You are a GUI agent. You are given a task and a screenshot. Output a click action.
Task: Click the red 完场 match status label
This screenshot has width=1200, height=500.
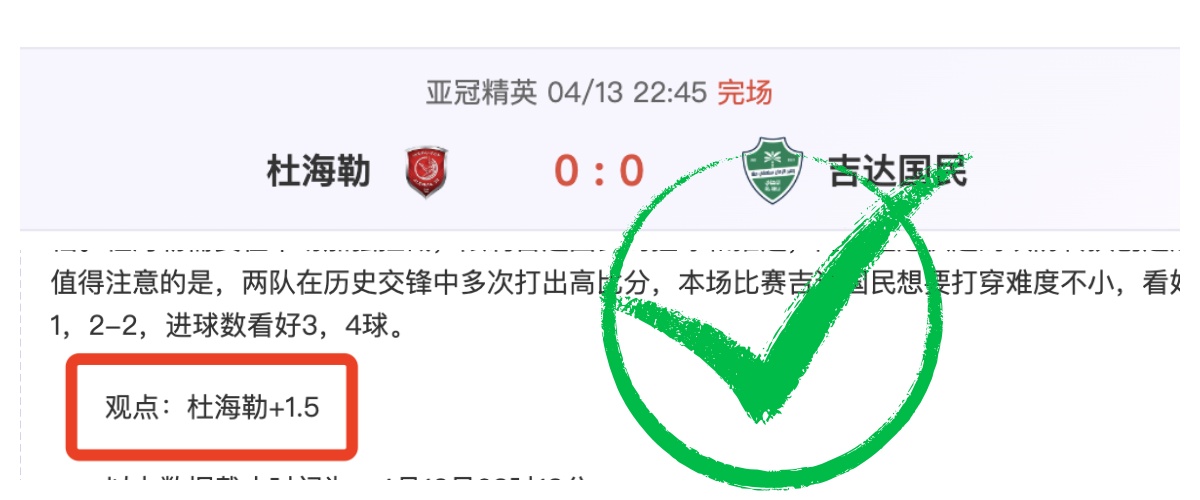point(745,94)
